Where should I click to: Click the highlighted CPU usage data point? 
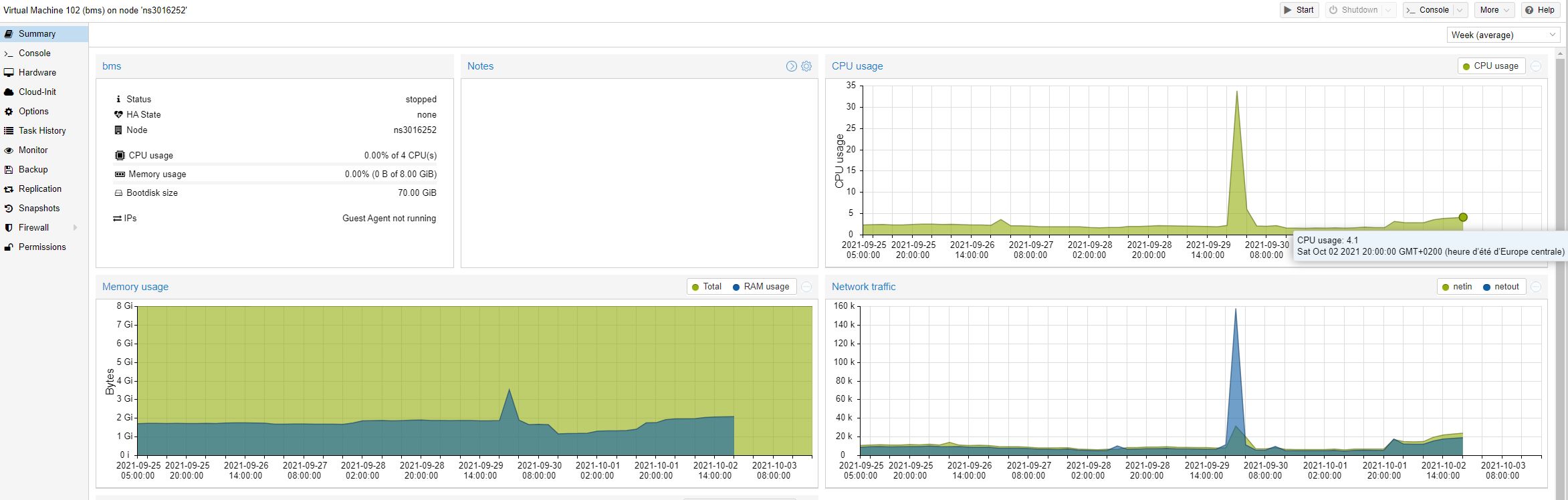pos(1463,217)
